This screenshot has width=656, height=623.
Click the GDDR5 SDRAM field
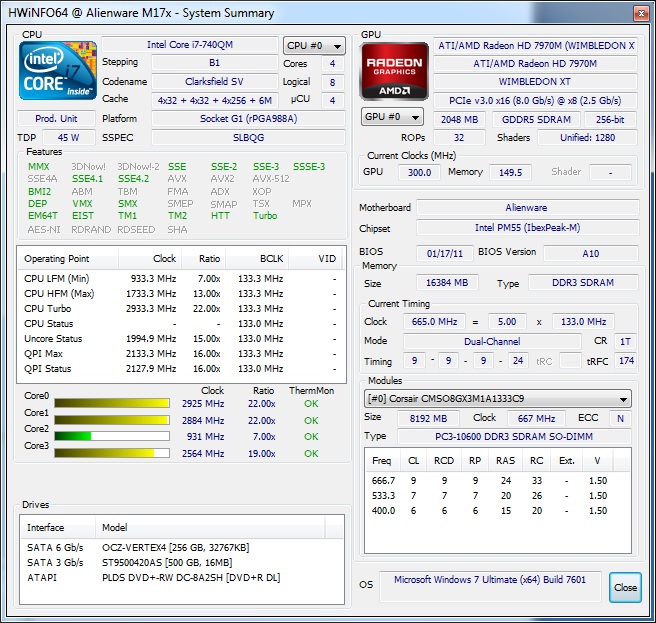tap(536, 120)
